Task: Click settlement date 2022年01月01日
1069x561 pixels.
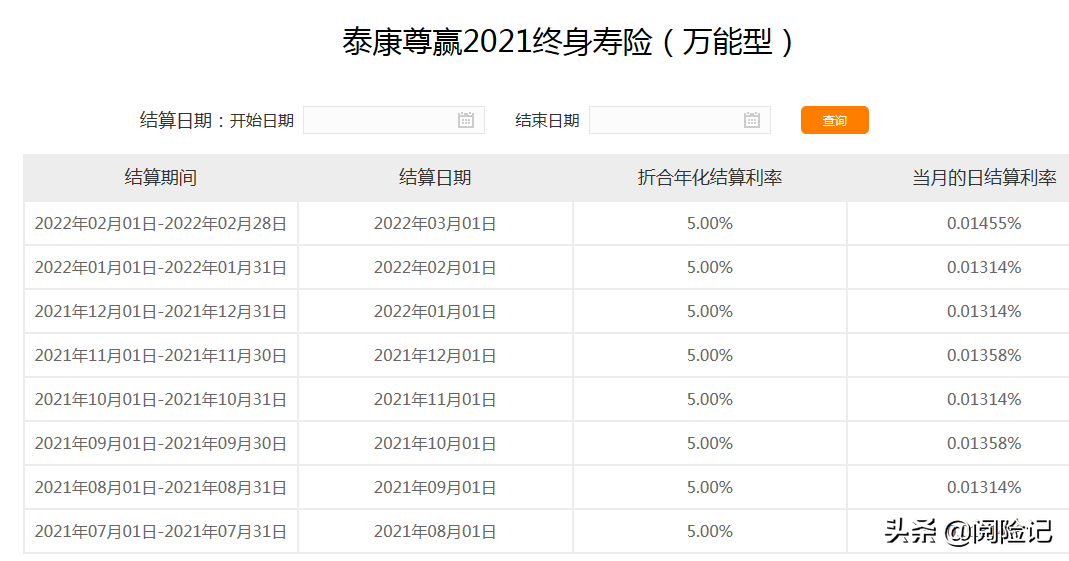Action: click(435, 312)
